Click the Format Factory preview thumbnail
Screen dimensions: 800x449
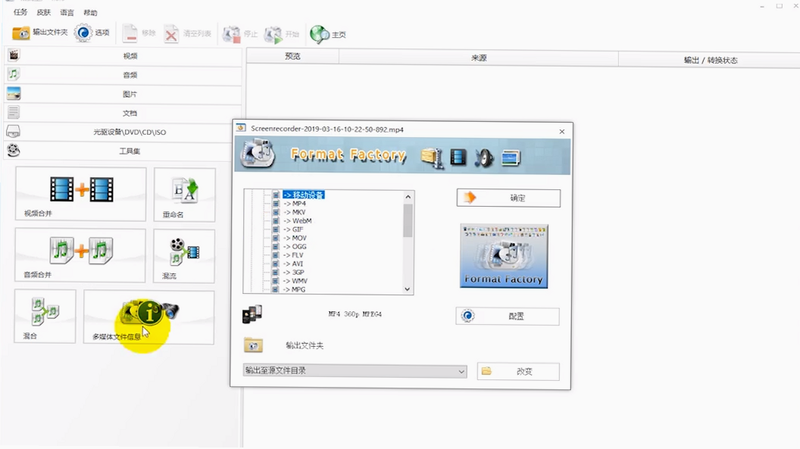click(x=504, y=256)
